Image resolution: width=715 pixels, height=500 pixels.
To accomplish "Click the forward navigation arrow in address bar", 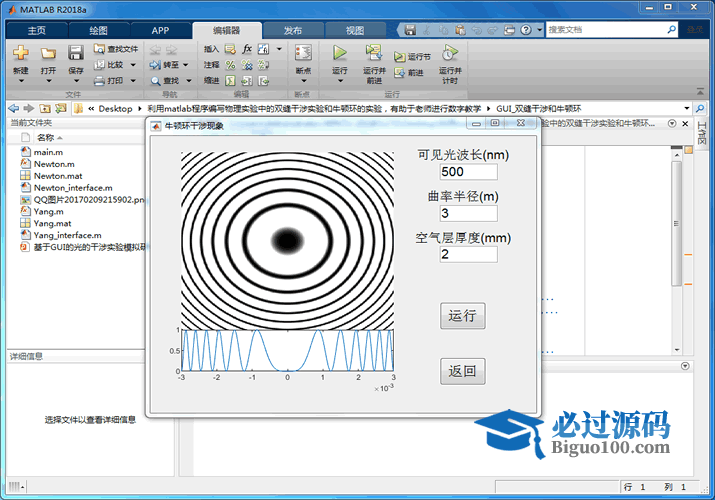I will point(29,108).
